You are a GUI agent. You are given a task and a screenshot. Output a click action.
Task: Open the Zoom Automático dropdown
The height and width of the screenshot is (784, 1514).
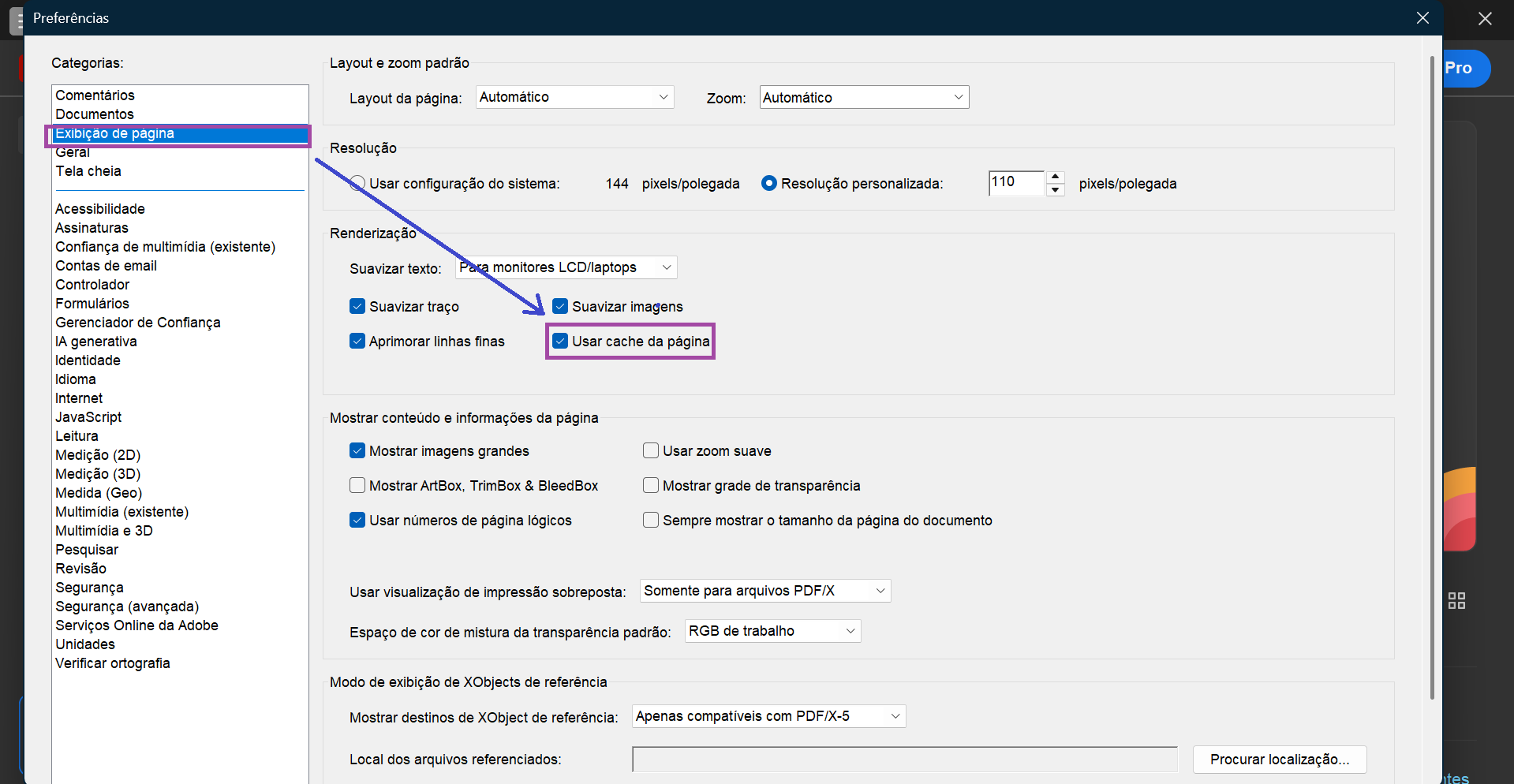pos(864,97)
